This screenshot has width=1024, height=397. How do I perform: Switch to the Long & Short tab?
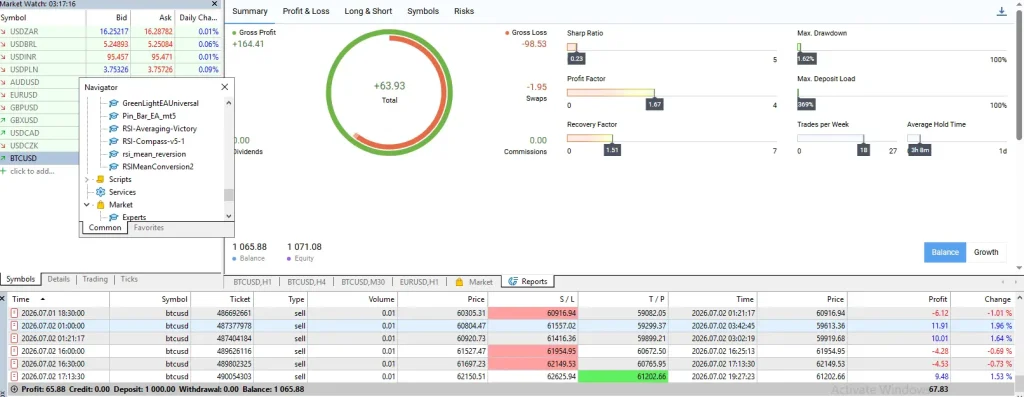click(x=368, y=11)
